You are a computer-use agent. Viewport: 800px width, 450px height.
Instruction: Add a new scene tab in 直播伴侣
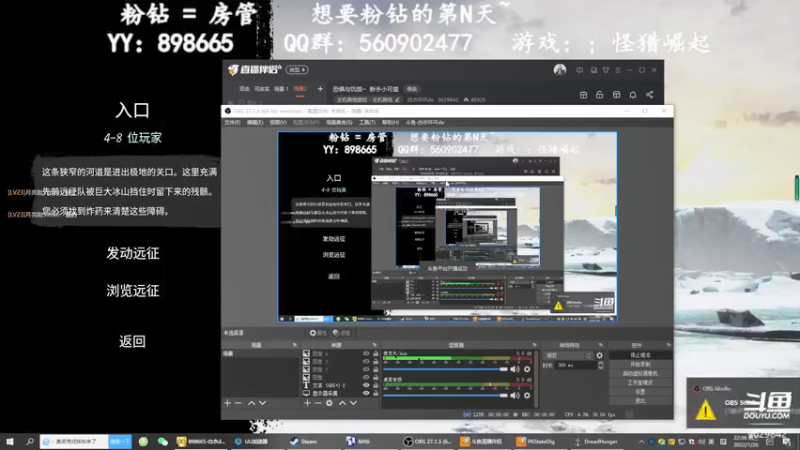pyautogui.click(x=320, y=89)
